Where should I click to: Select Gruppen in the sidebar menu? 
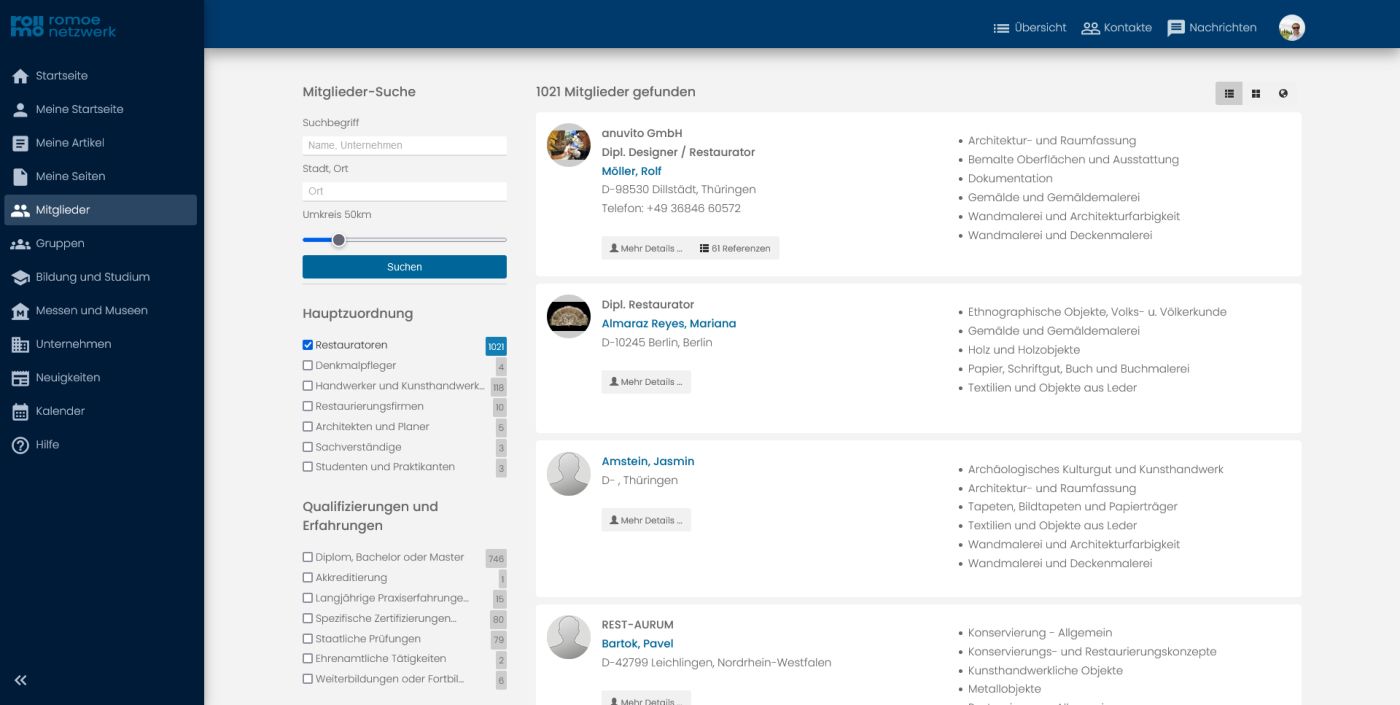tap(60, 244)
